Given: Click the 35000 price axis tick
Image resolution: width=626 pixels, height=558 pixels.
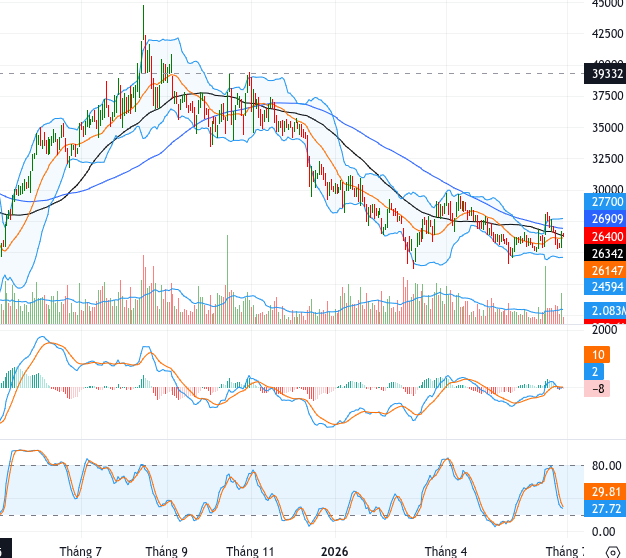Looking at the screenshot, I should [x=607, y=128].
